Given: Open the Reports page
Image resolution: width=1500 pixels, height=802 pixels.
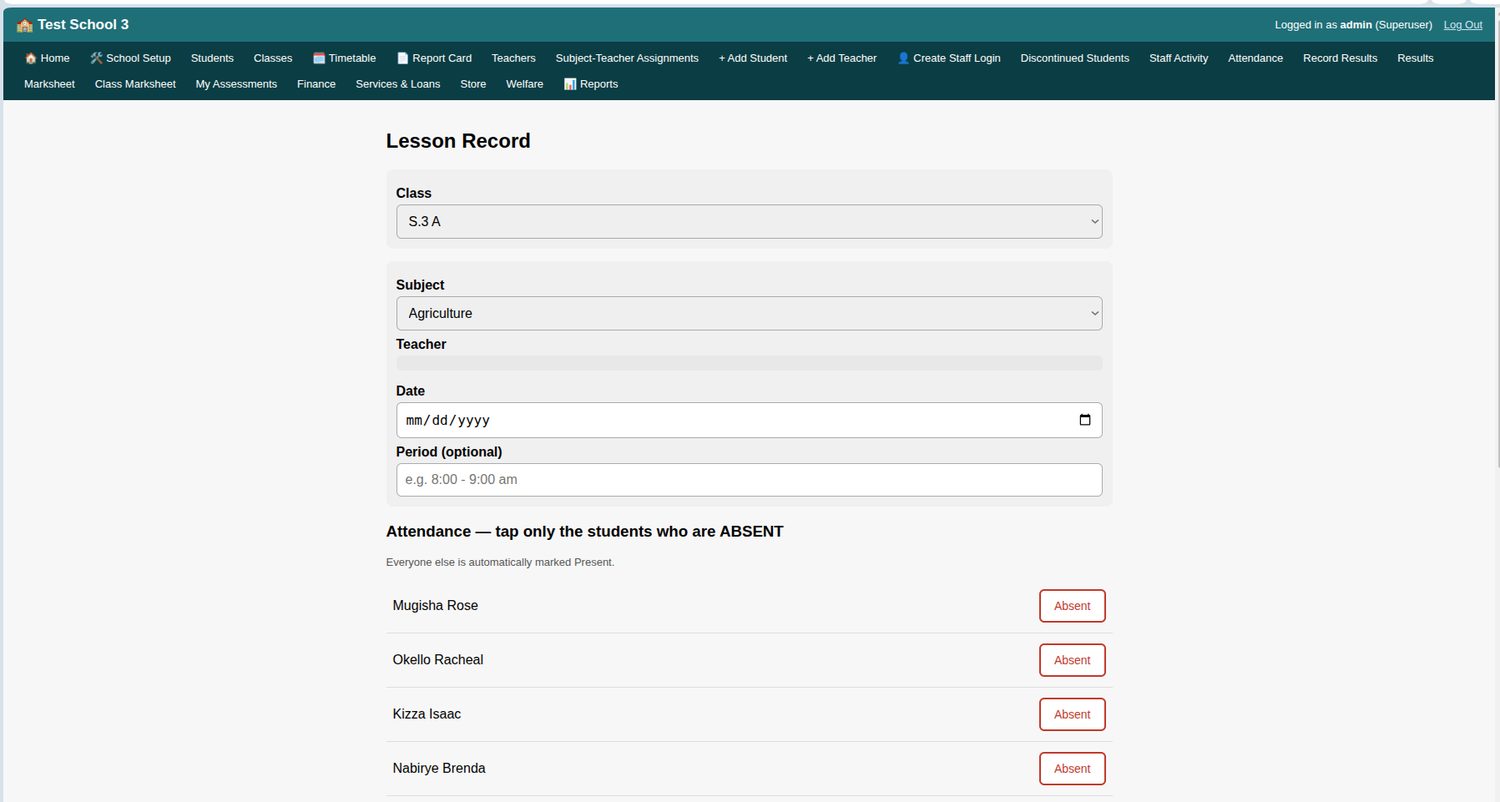Looking at the screenshot, I should [591, 84].
